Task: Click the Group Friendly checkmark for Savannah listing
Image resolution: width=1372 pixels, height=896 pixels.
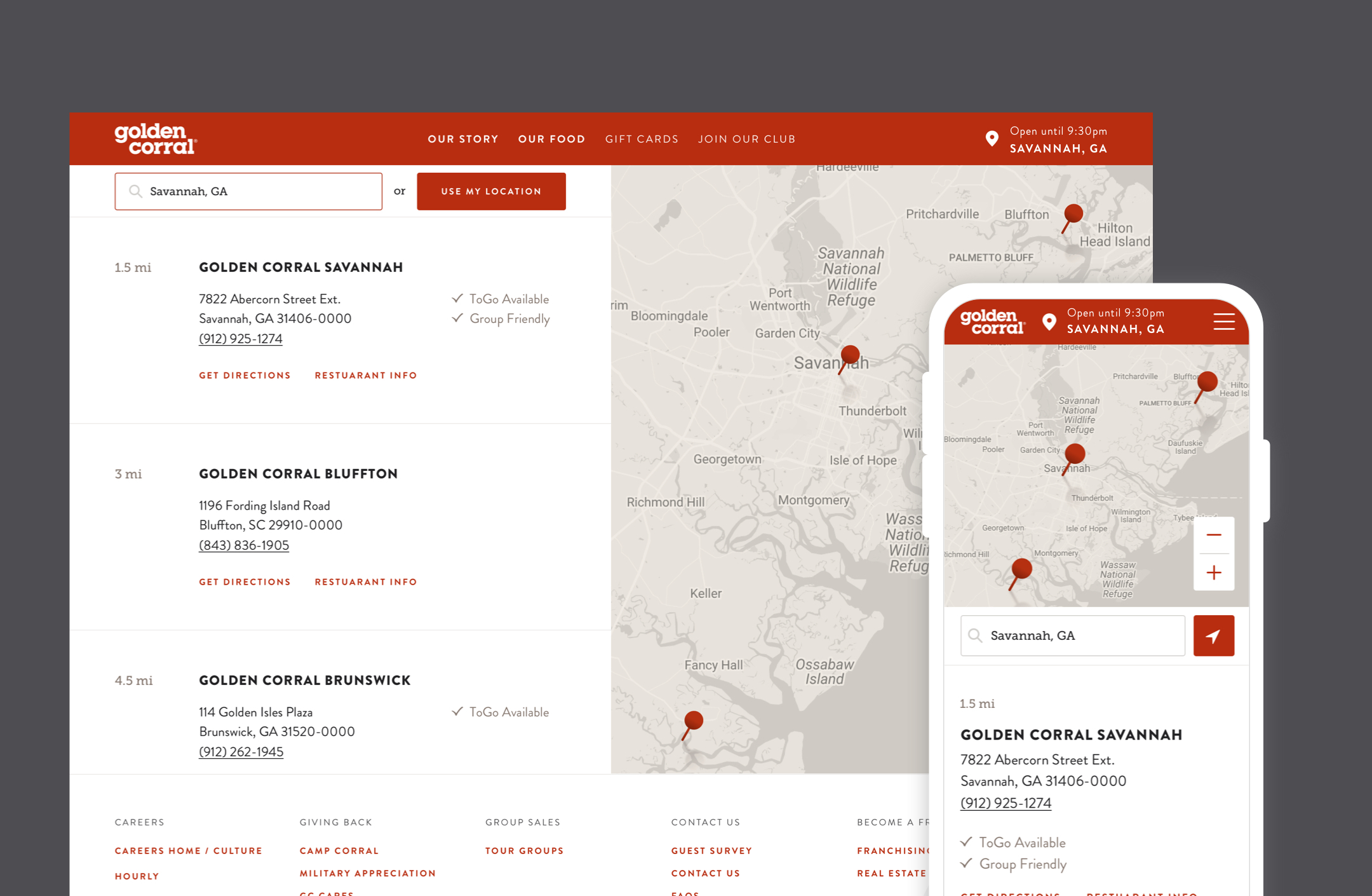Action: (457, 318)
